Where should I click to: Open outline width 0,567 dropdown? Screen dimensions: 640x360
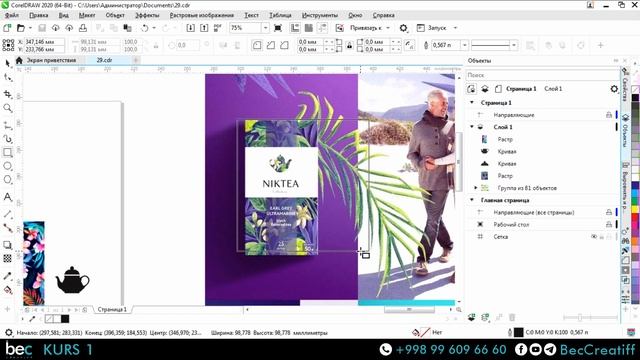click(x=464, y=45)
